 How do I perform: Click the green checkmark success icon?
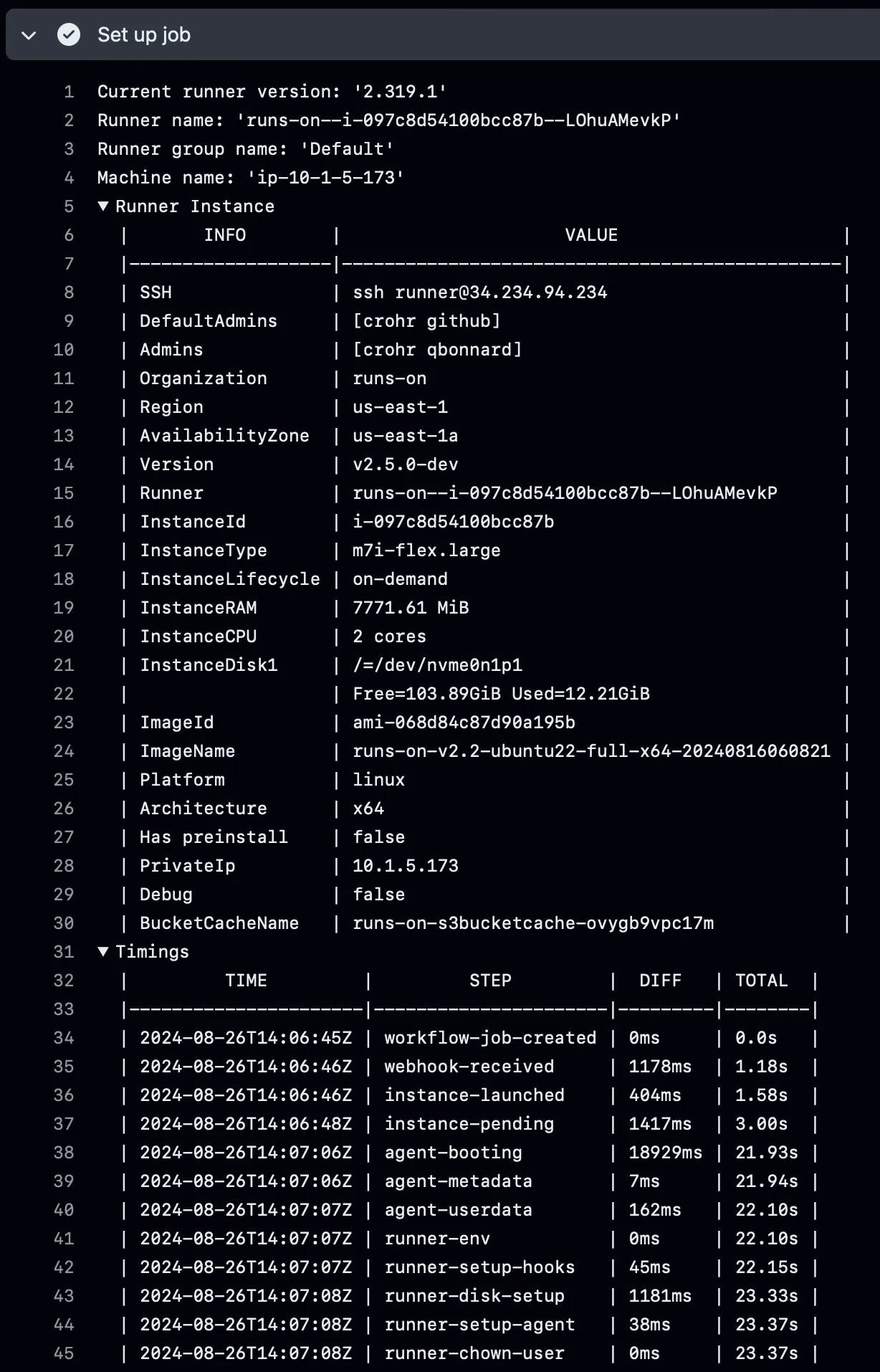point(68,34)
